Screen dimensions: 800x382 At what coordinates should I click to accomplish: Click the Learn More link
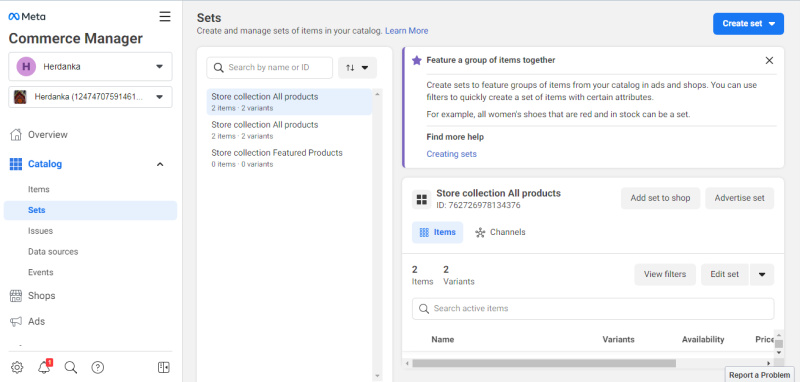click(407, 31)
